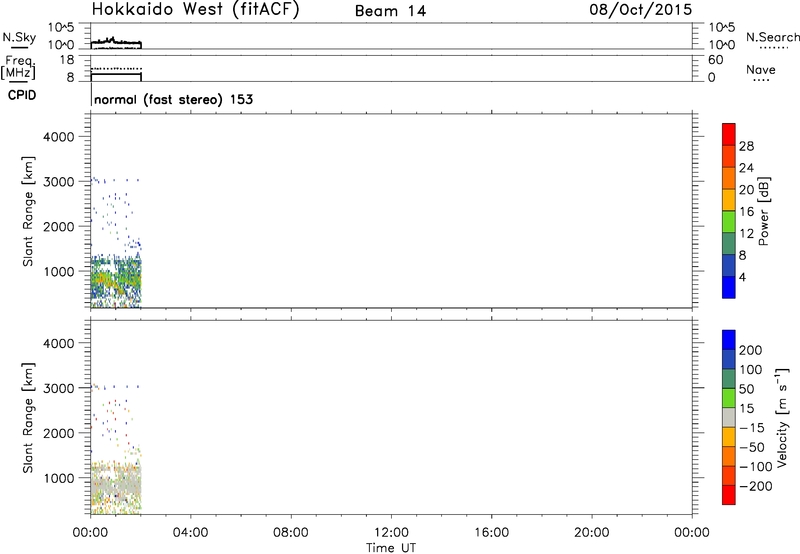This screenshot has height=554, width=800.
Task: Click the velocity backscatter data cluster near 1000 km
Action: [x=116, y=487]
